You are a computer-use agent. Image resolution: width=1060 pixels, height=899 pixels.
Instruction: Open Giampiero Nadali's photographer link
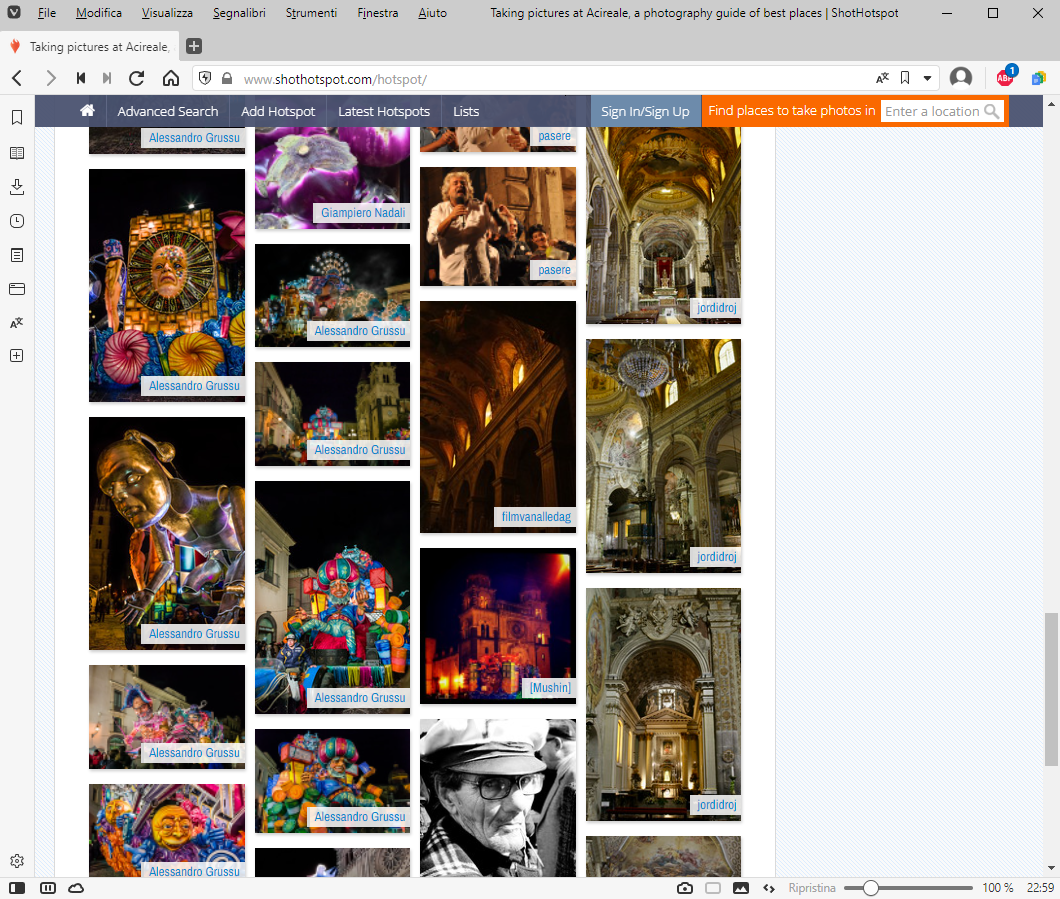point(363,213)
